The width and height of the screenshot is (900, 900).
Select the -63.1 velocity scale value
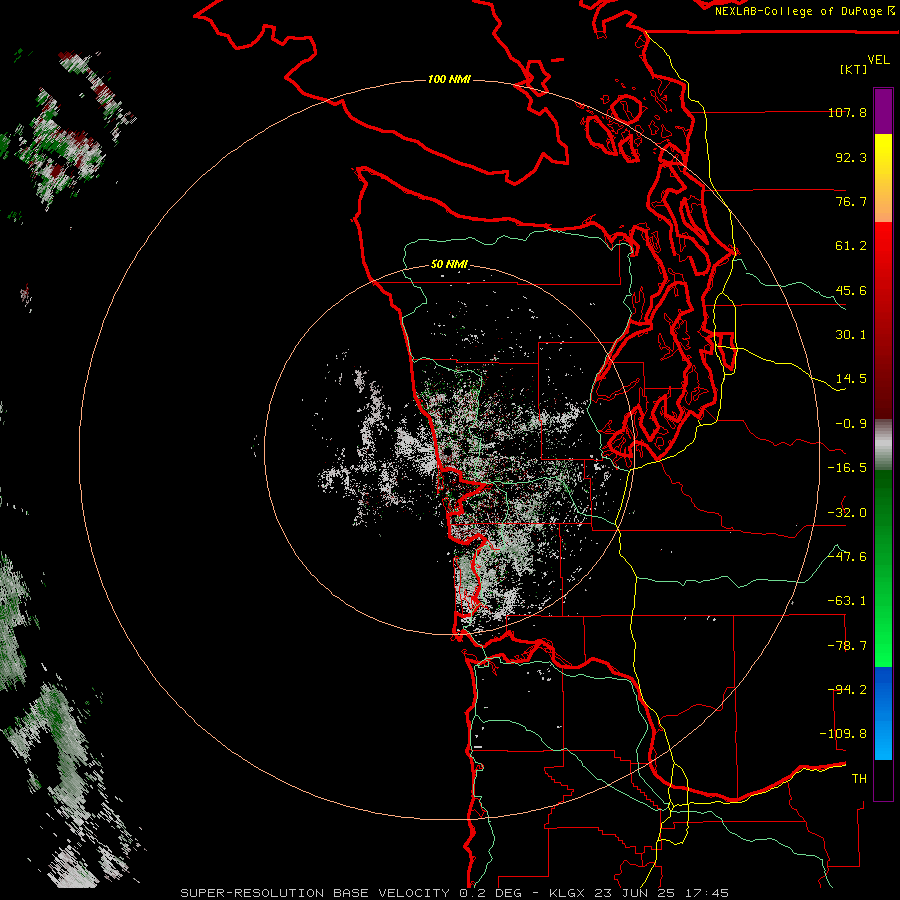click(x=847, y=601)
